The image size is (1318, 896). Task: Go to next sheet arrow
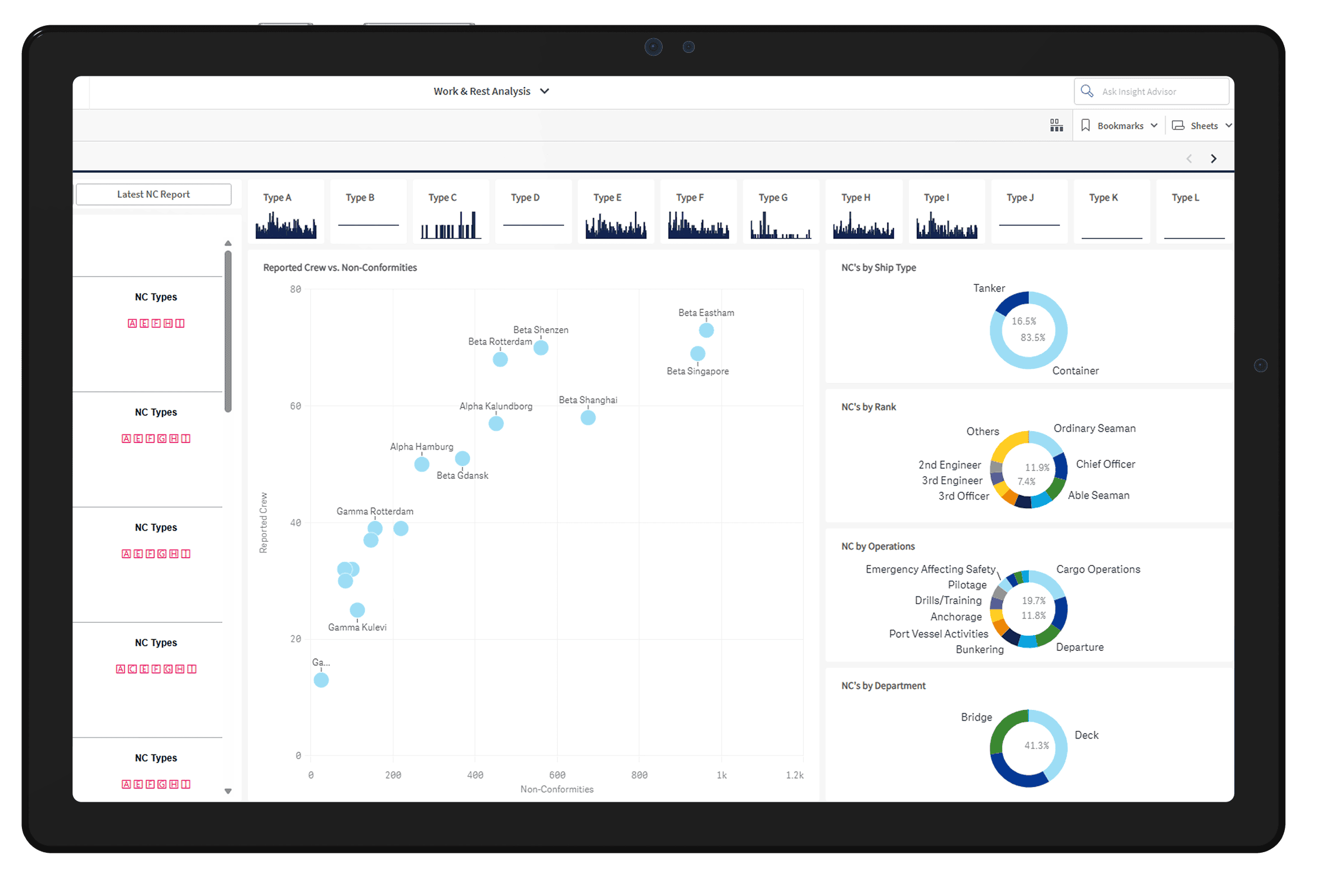coord(1213,159)
